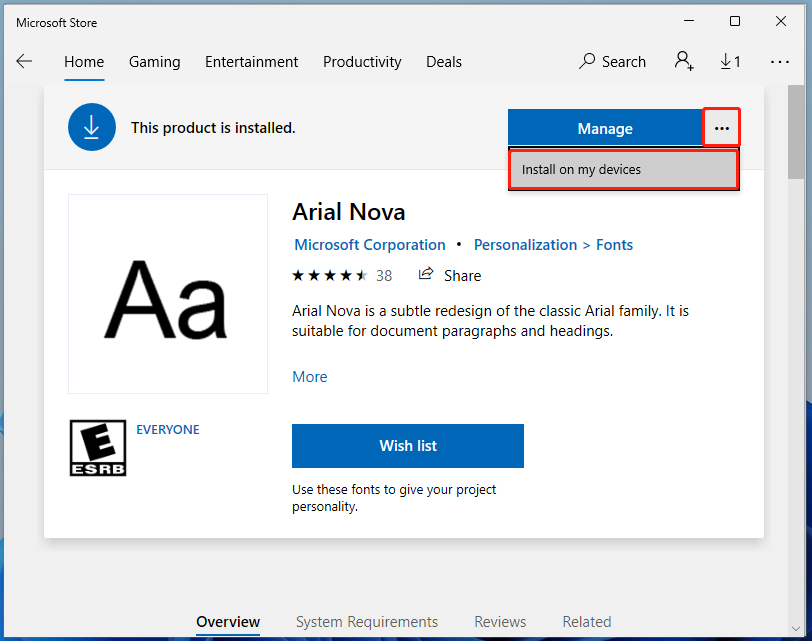Screen dimensions: 812x641
Task: Open the Personalization category link
Action: [x=525, y=245]
